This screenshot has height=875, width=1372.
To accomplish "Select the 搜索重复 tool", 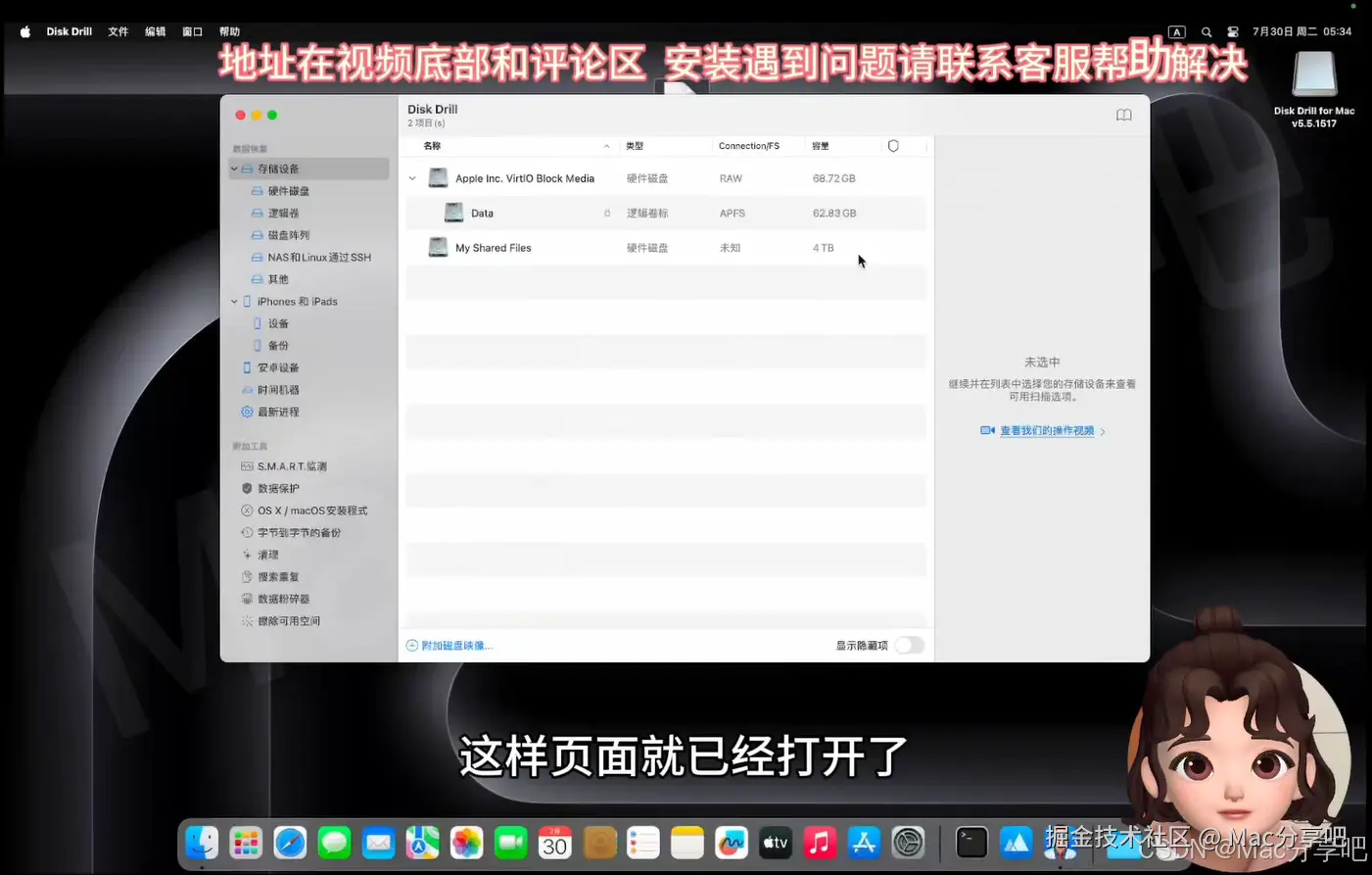I will (x=280, y=576).
